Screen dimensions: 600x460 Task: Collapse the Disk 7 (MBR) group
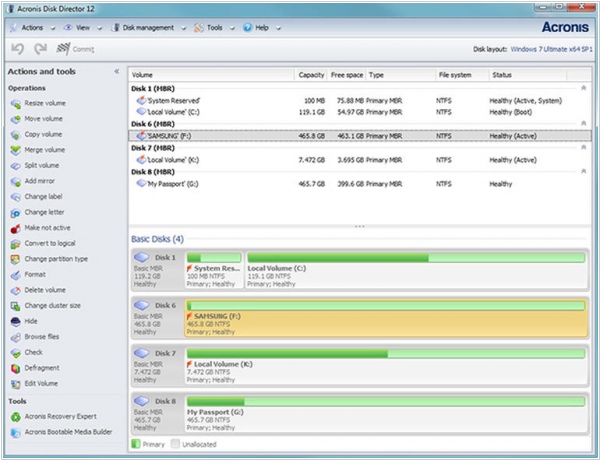click(584, 147)
